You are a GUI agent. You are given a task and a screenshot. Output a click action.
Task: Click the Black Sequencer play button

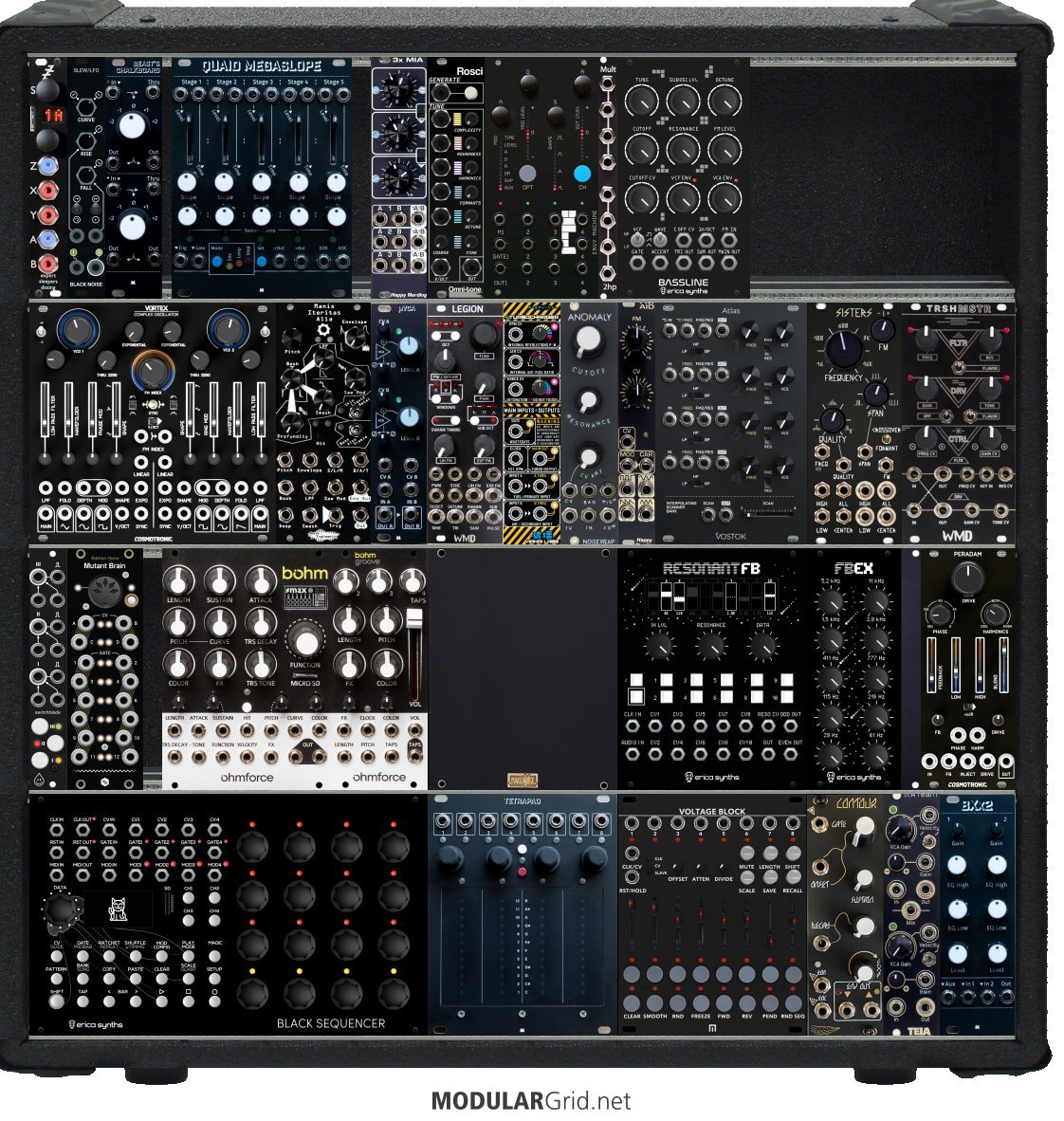click(x=161, y=1002)
